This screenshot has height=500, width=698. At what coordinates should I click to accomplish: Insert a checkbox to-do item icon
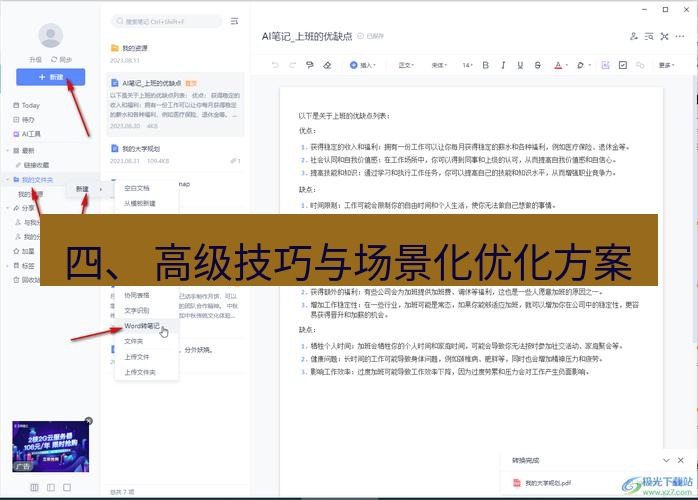[623, 65]
